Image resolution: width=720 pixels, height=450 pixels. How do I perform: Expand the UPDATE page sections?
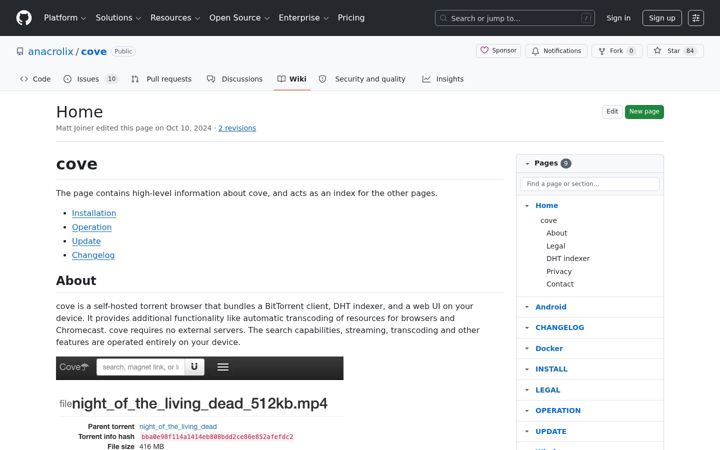click(527, 432)
